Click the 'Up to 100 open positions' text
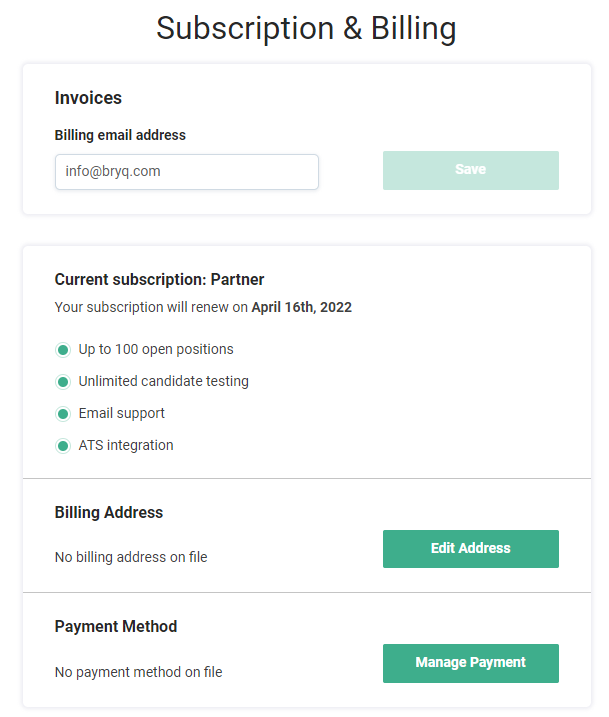The width and height of the screenshot is (609, 717). tap(156, 350)
